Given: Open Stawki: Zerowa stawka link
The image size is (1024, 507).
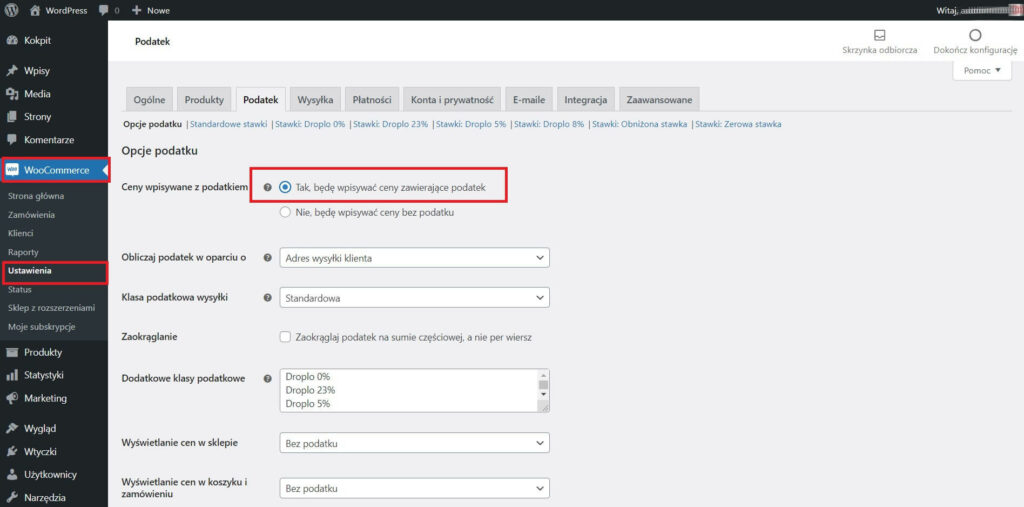Looking at the screenshot, I should (x=738, y=124).
